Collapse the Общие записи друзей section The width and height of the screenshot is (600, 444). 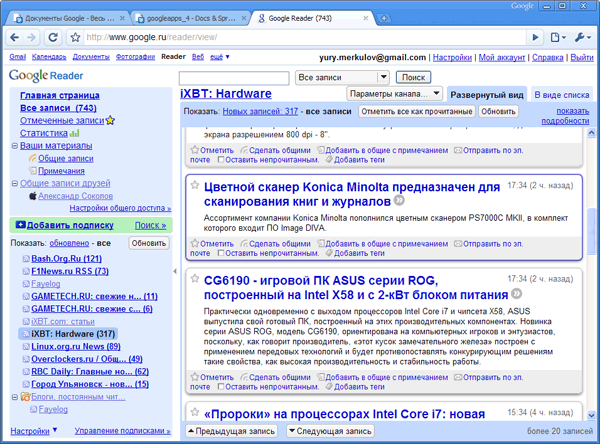[15, 183]
